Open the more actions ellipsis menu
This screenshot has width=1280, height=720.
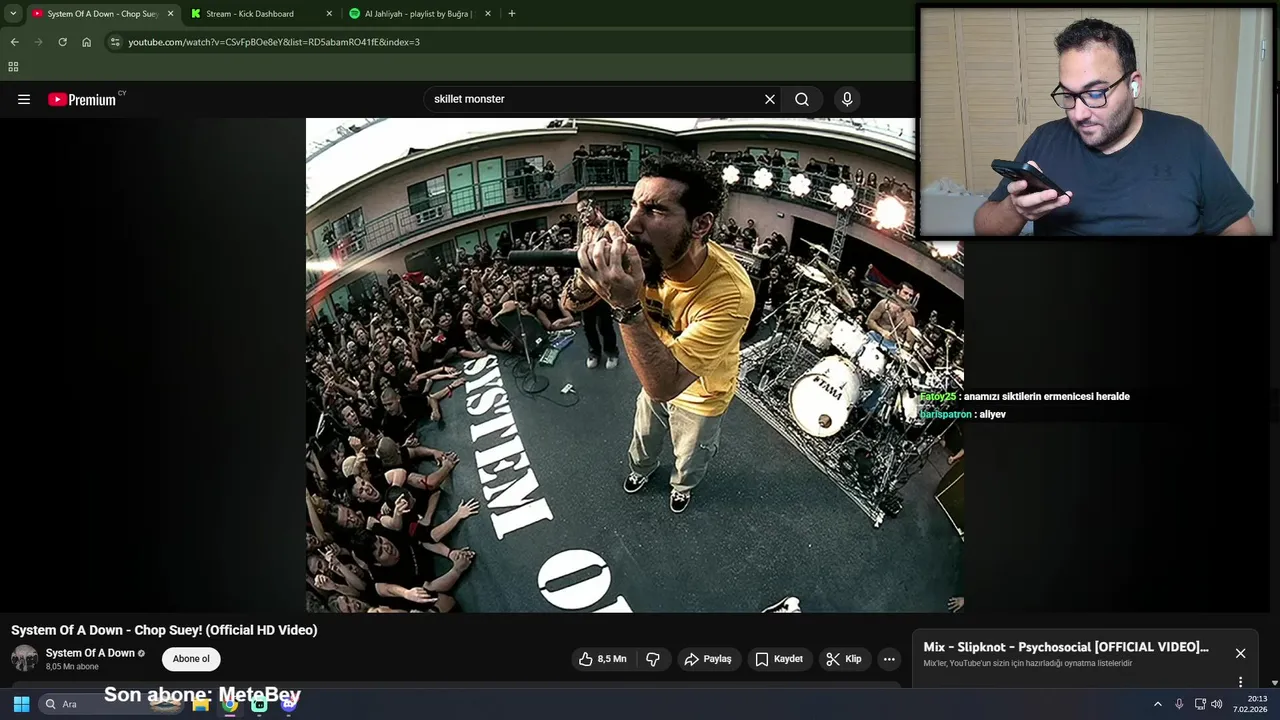coord(889,659)
